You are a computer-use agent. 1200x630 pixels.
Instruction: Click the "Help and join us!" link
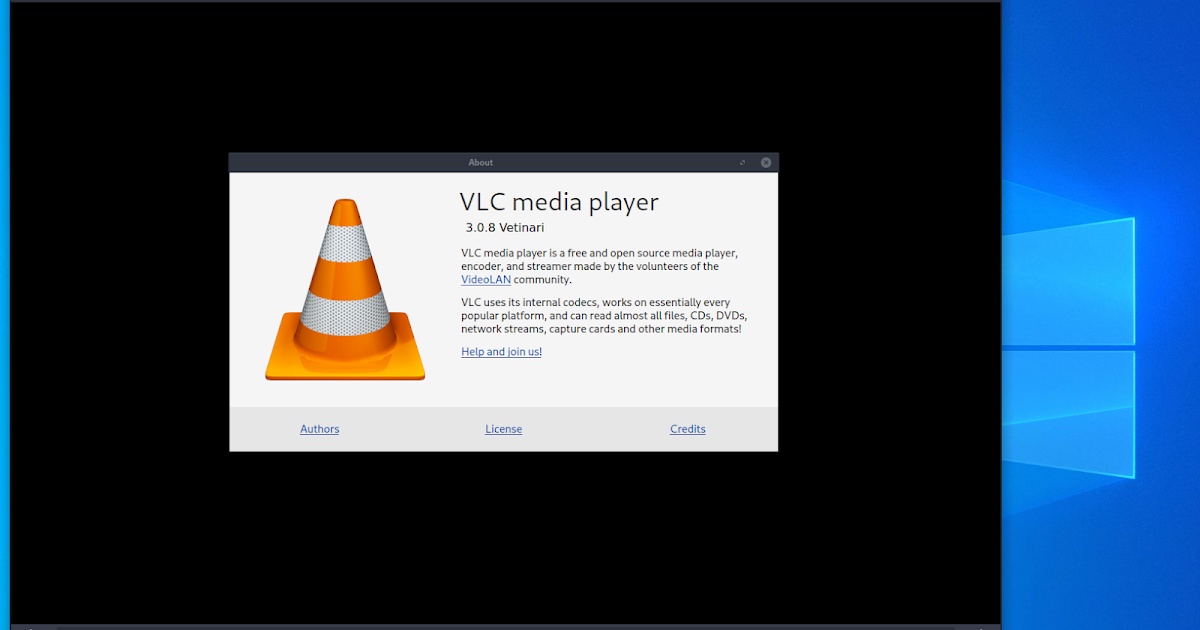[x=501, y=352]
